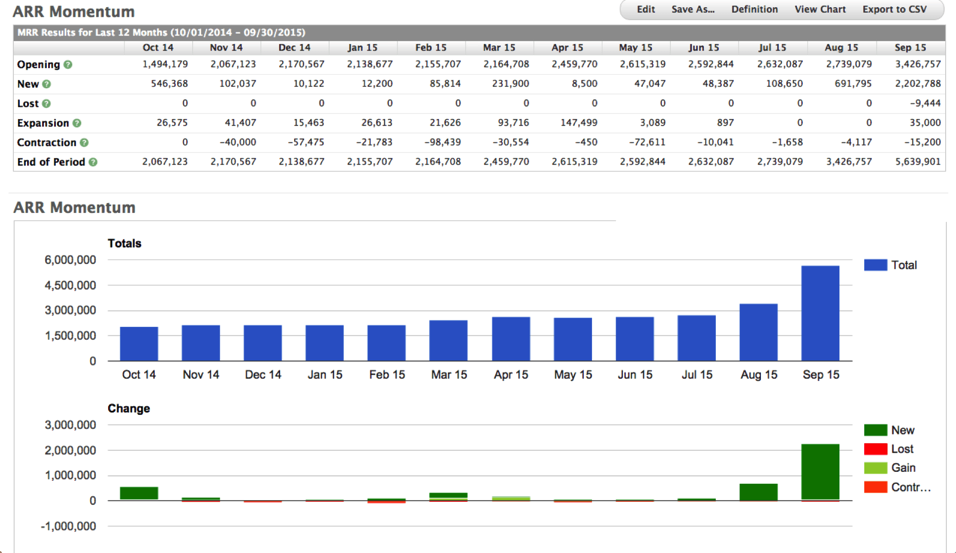Click Export to CSV
The height and width of the screenshot is (553, 956).
click(x=894, y=10)
